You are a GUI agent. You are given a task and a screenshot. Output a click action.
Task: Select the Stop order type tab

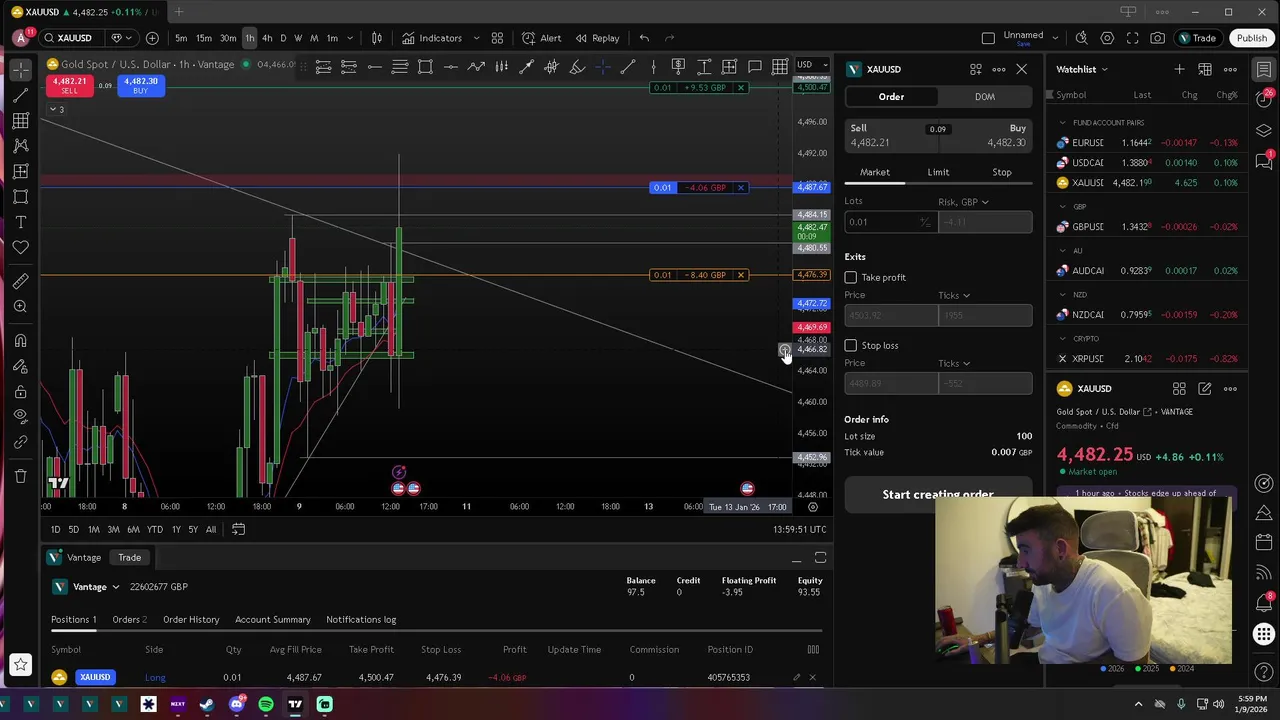(x=1001, y=172)
